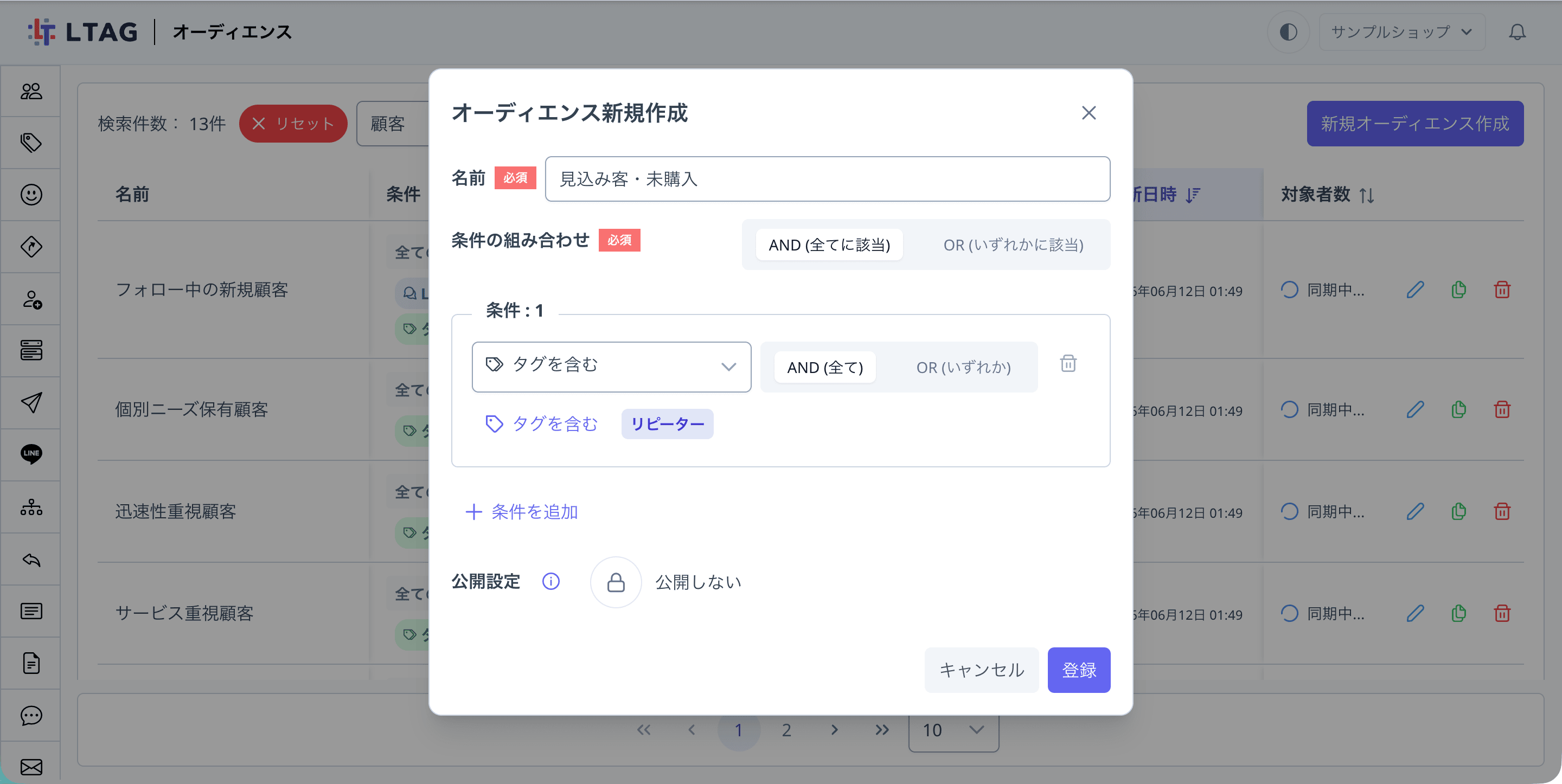Open the chat bubble sidebar icon
The width and height of the screenshot is (1562, 784).
click(x=31, y=716)
